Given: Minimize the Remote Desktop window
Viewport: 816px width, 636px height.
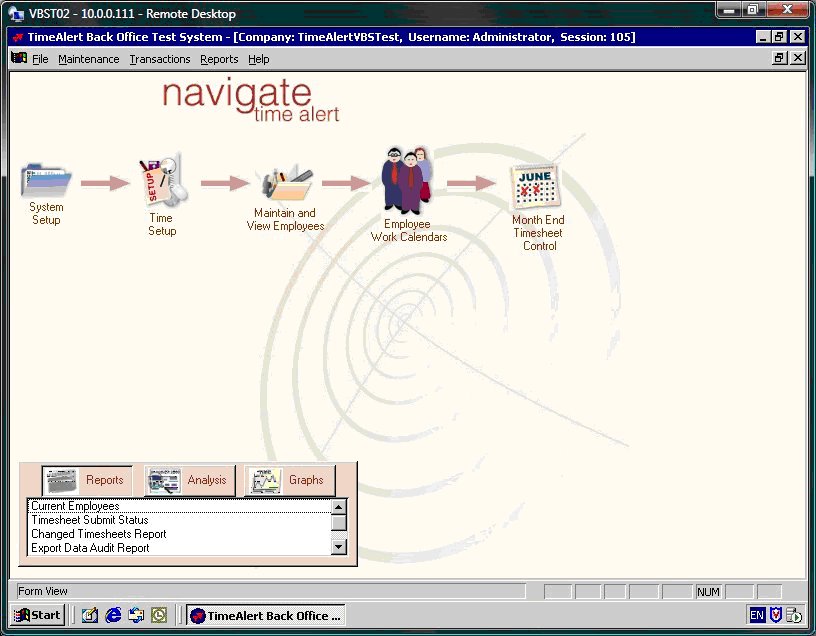Looking at the screenshot, I should pyautogui.click(x=730, y=9).
